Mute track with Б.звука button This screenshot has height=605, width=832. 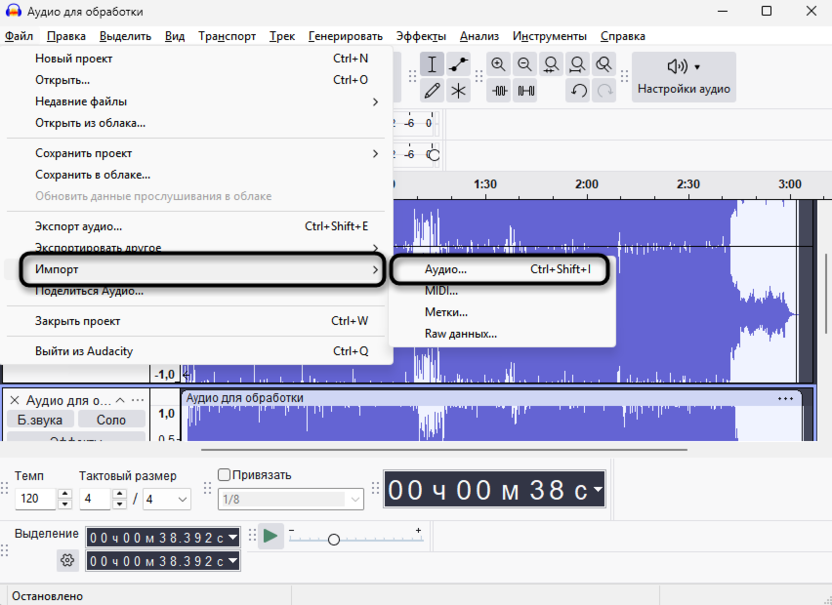(39, 420)
